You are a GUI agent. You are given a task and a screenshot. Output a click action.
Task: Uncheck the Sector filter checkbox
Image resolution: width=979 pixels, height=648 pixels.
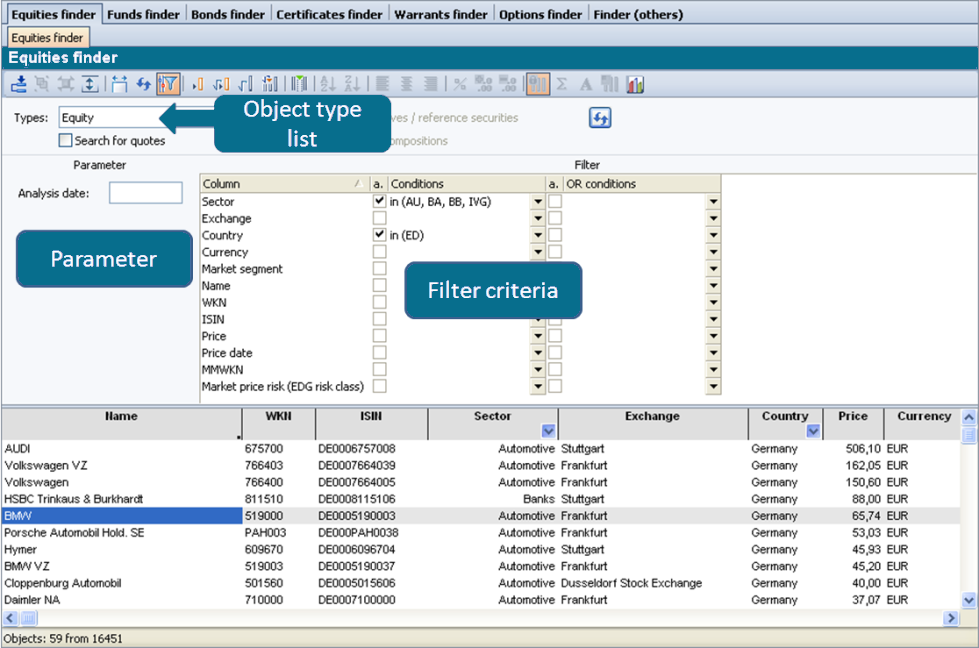[379, 201]
